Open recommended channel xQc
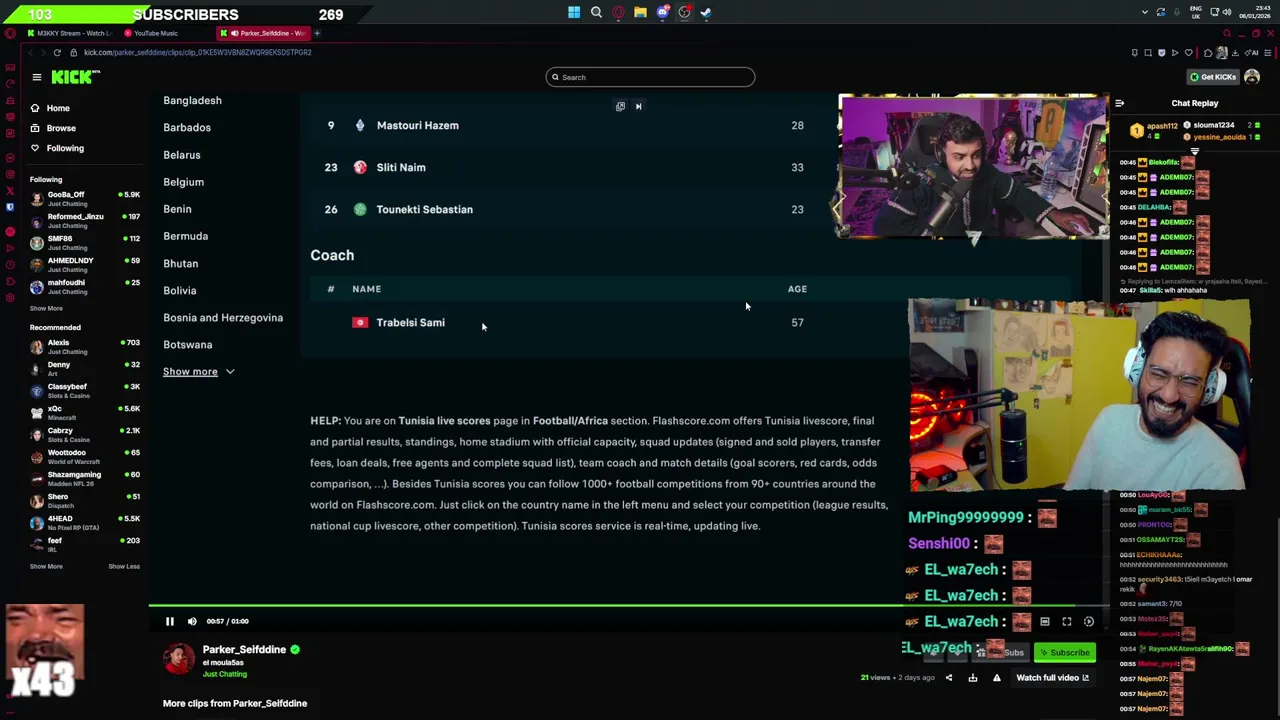Image resolution: width=1280 pixels, height=720 pixels. click(x=84, y=412)
